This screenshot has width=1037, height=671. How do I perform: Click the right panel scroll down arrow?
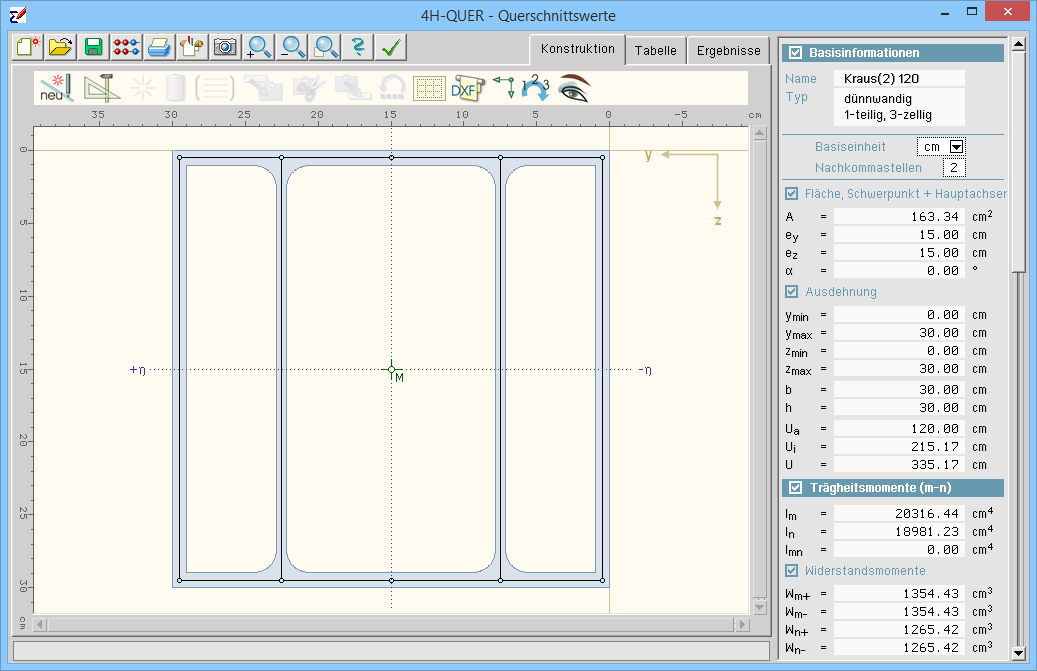tap(1018, 653)
